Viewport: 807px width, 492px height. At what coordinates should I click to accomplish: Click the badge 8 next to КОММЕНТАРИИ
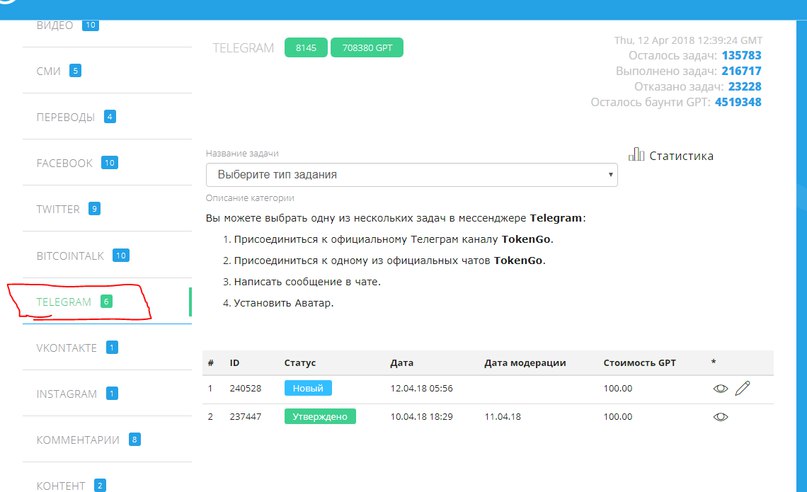[x=135, y=440]
